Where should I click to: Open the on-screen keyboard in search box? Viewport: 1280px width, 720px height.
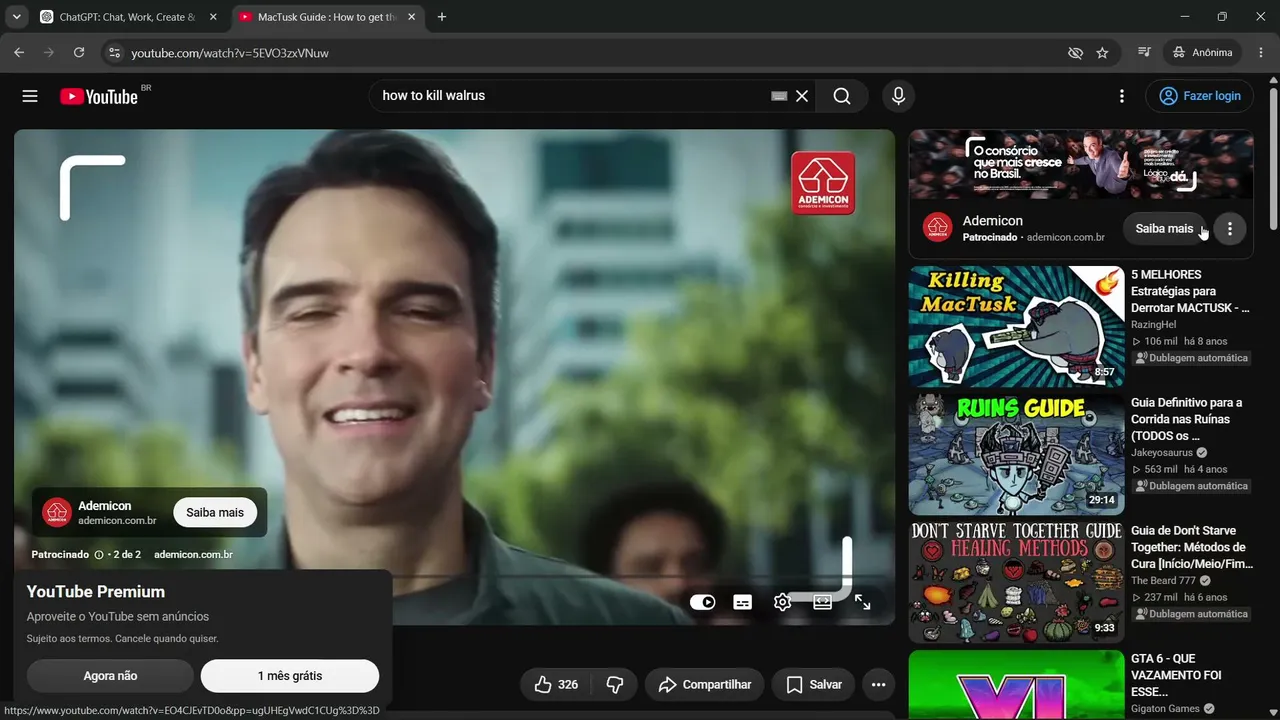[779, 96]
